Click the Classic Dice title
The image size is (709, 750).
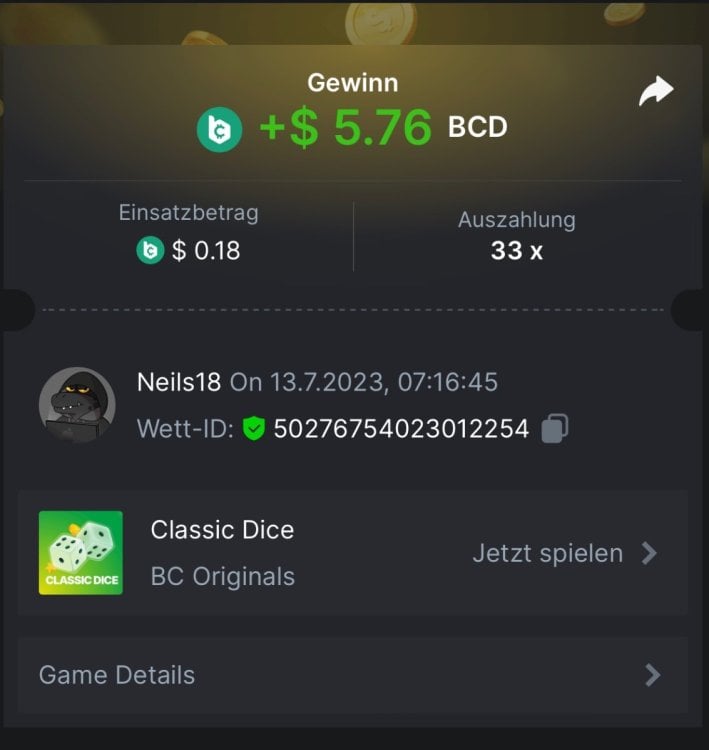click(222, 530)
